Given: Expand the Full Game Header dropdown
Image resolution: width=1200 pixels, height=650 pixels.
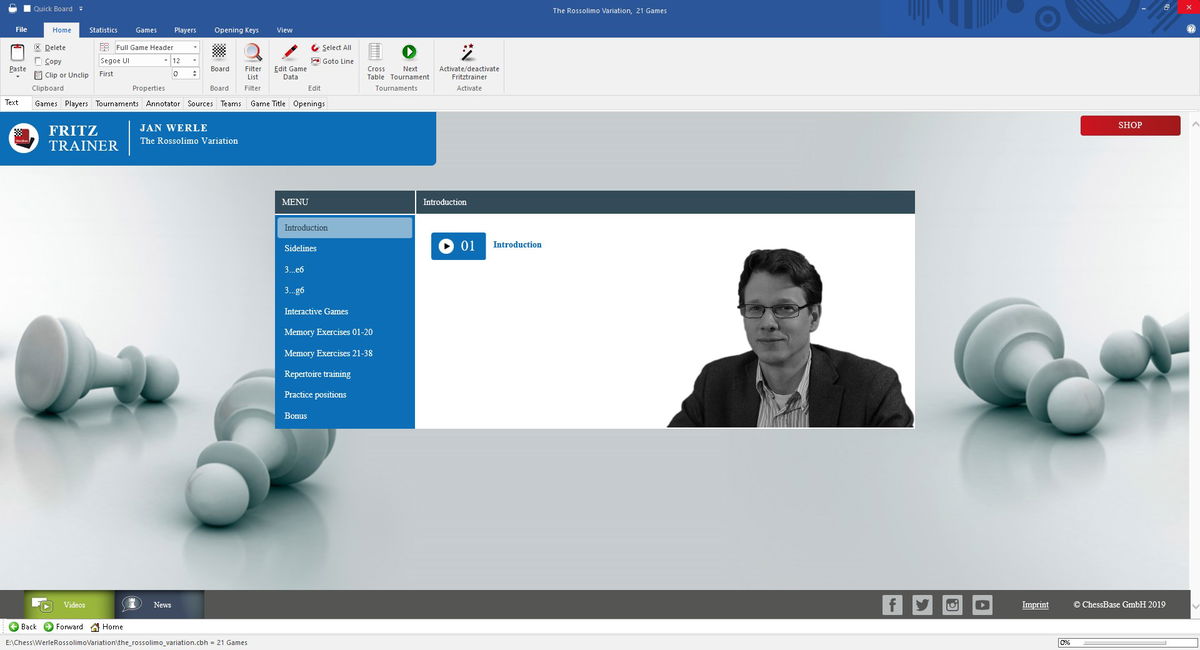Looking at the screenshot, I should click(x=195, y=48).
